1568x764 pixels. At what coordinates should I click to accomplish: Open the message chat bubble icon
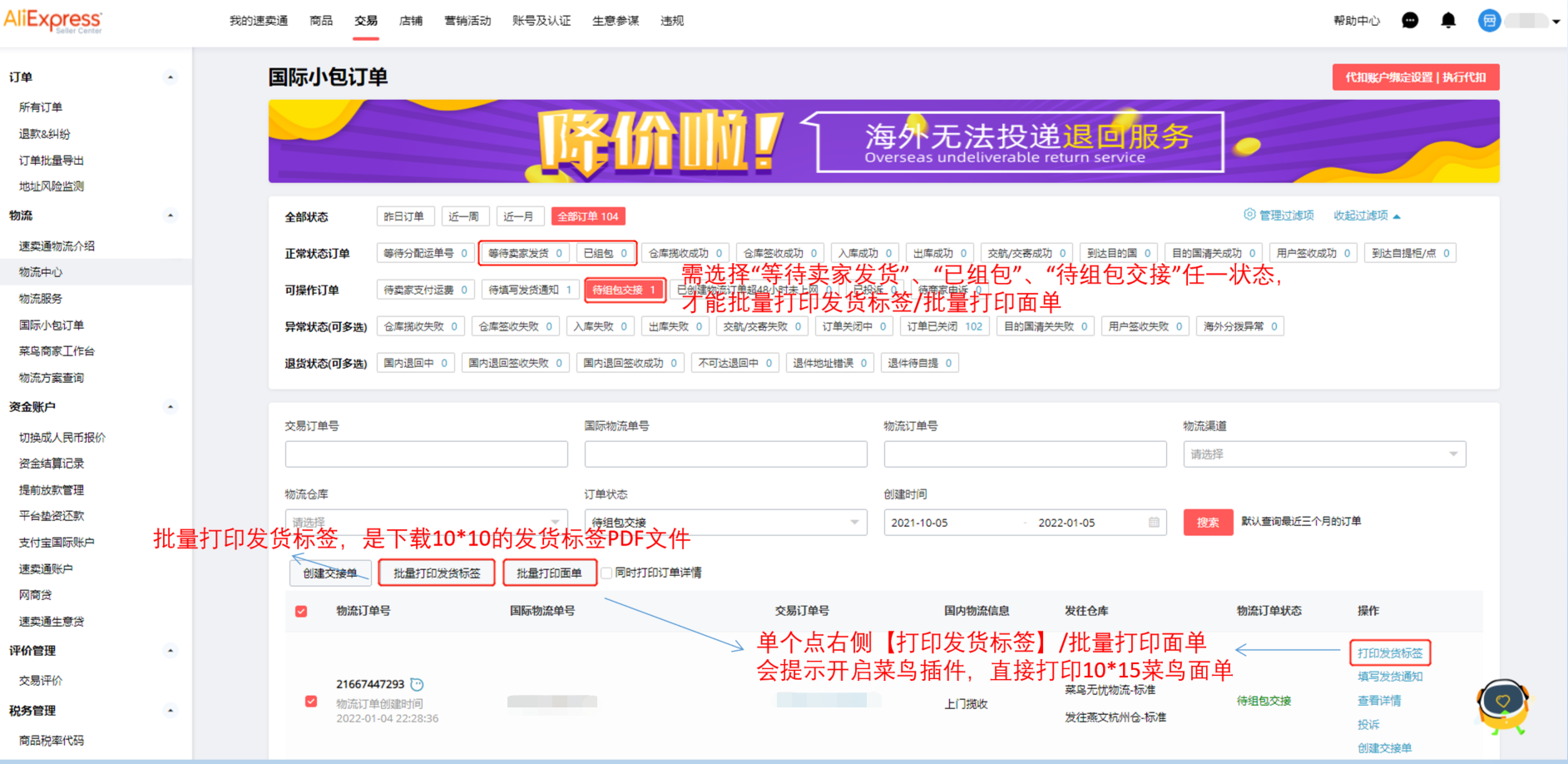pos(1410,21)
